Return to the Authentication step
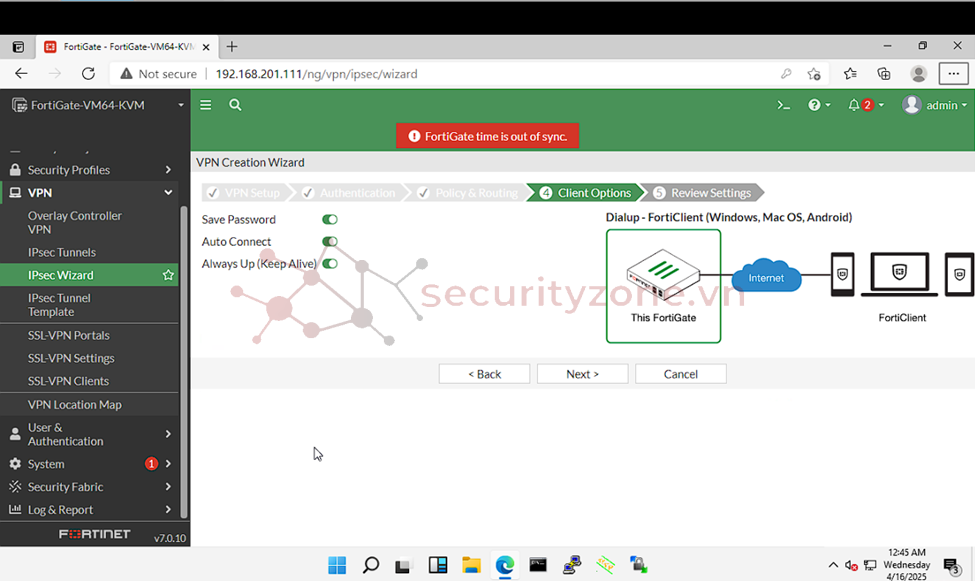Screen dimensions: 975x581 pos(349,193)
